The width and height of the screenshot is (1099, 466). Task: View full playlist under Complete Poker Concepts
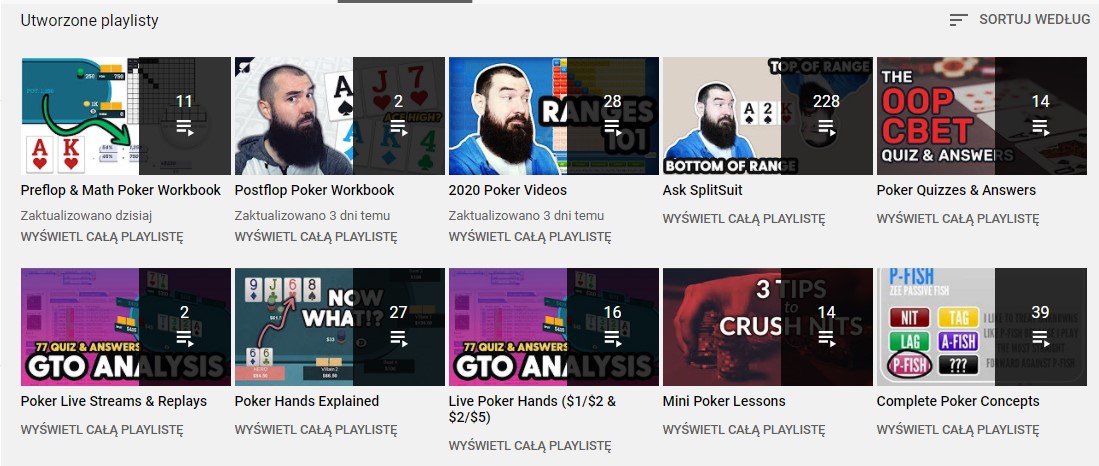pos(957,430)
